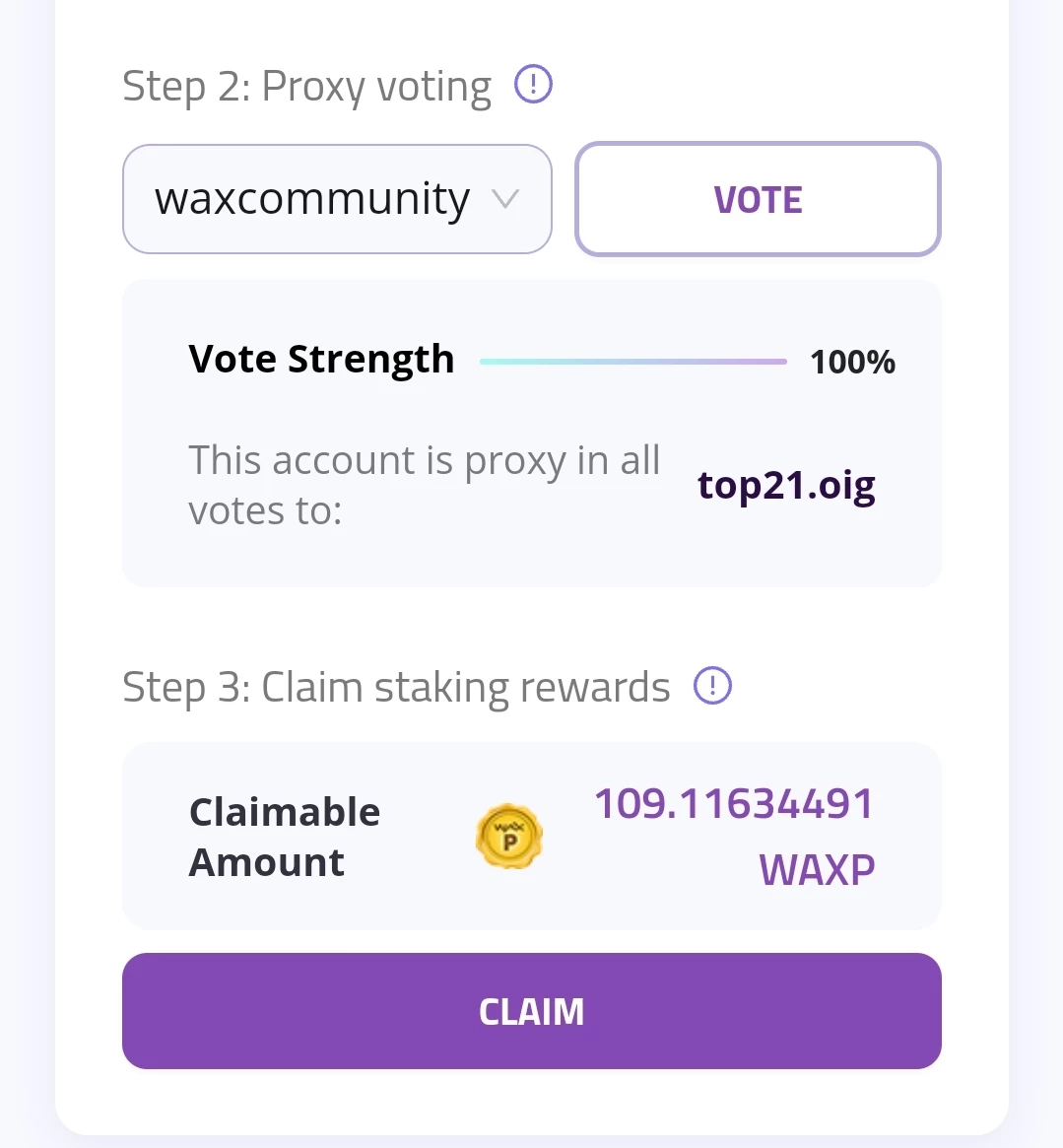Click the Vote Strength label

click(321, 360)
